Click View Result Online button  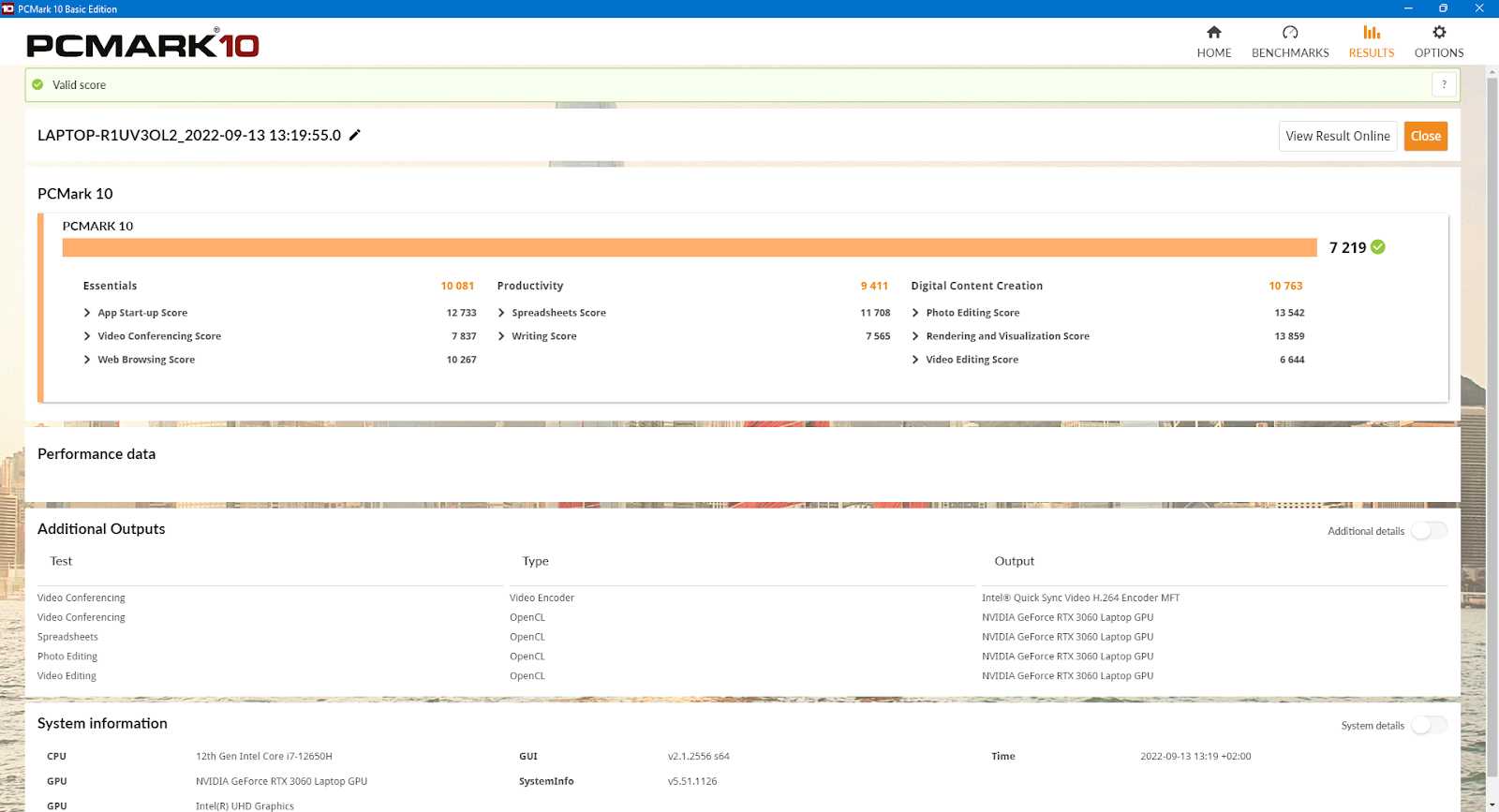[1338, 136]
